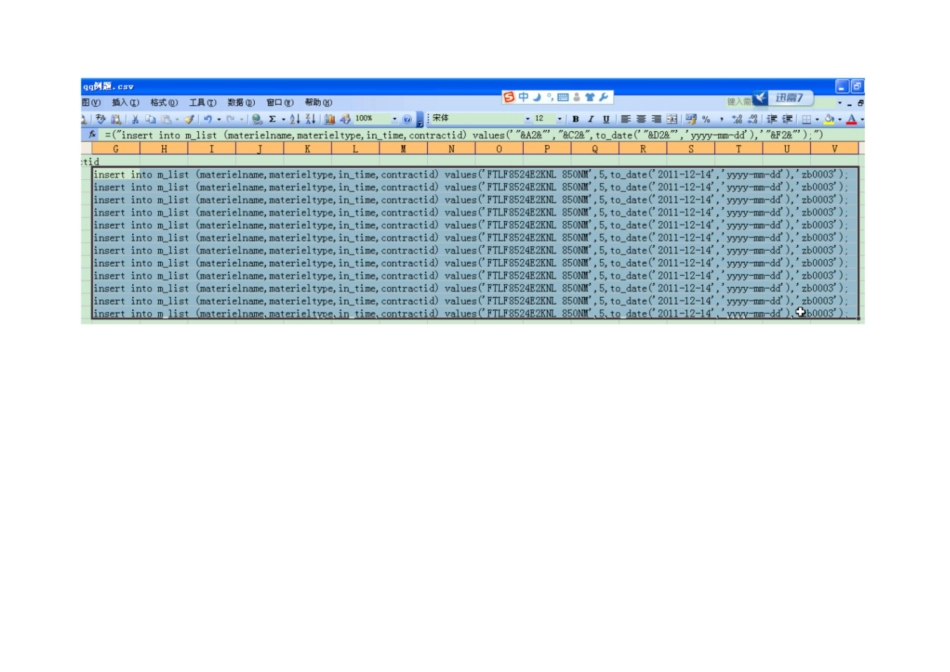950x672 pixels.
Task: Open the 数据(D) menu
Action: (241, 102)
